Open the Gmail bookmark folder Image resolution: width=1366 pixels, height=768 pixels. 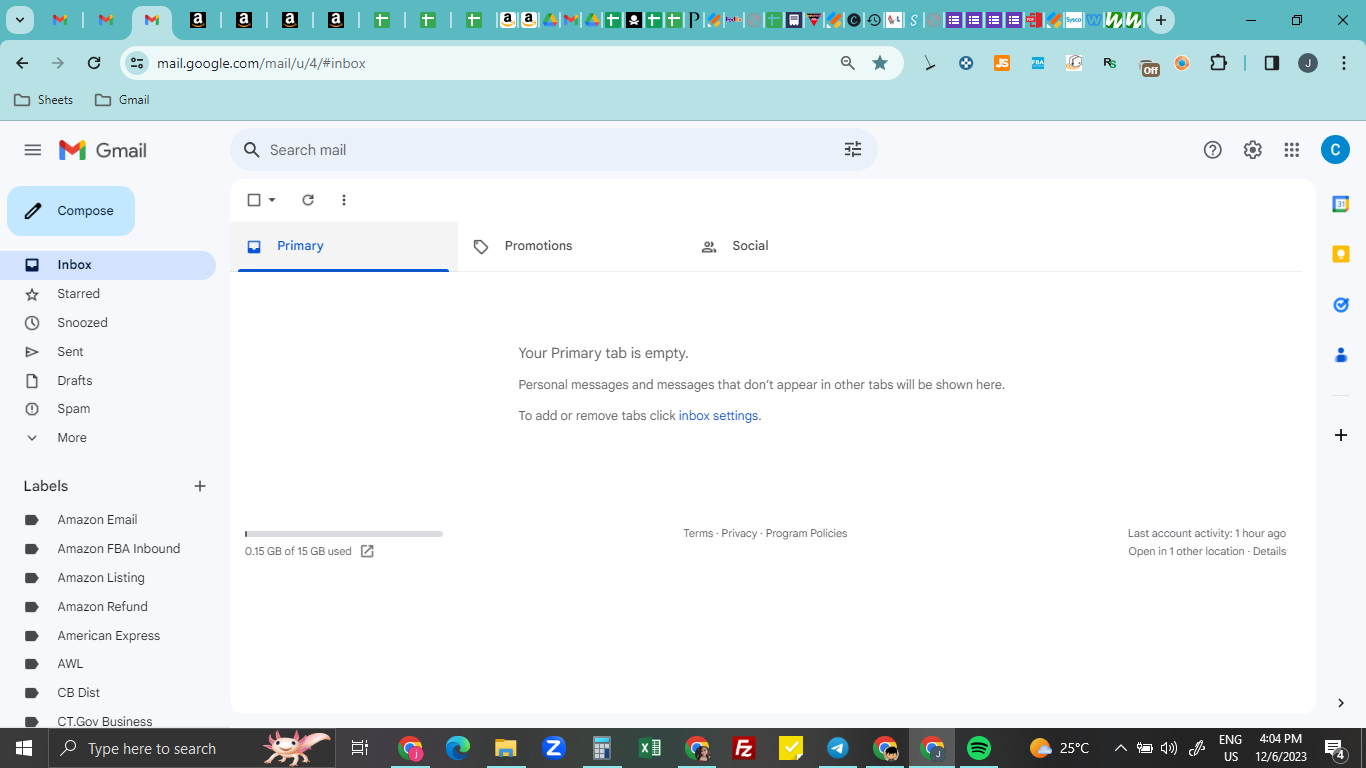pos(122,100)
